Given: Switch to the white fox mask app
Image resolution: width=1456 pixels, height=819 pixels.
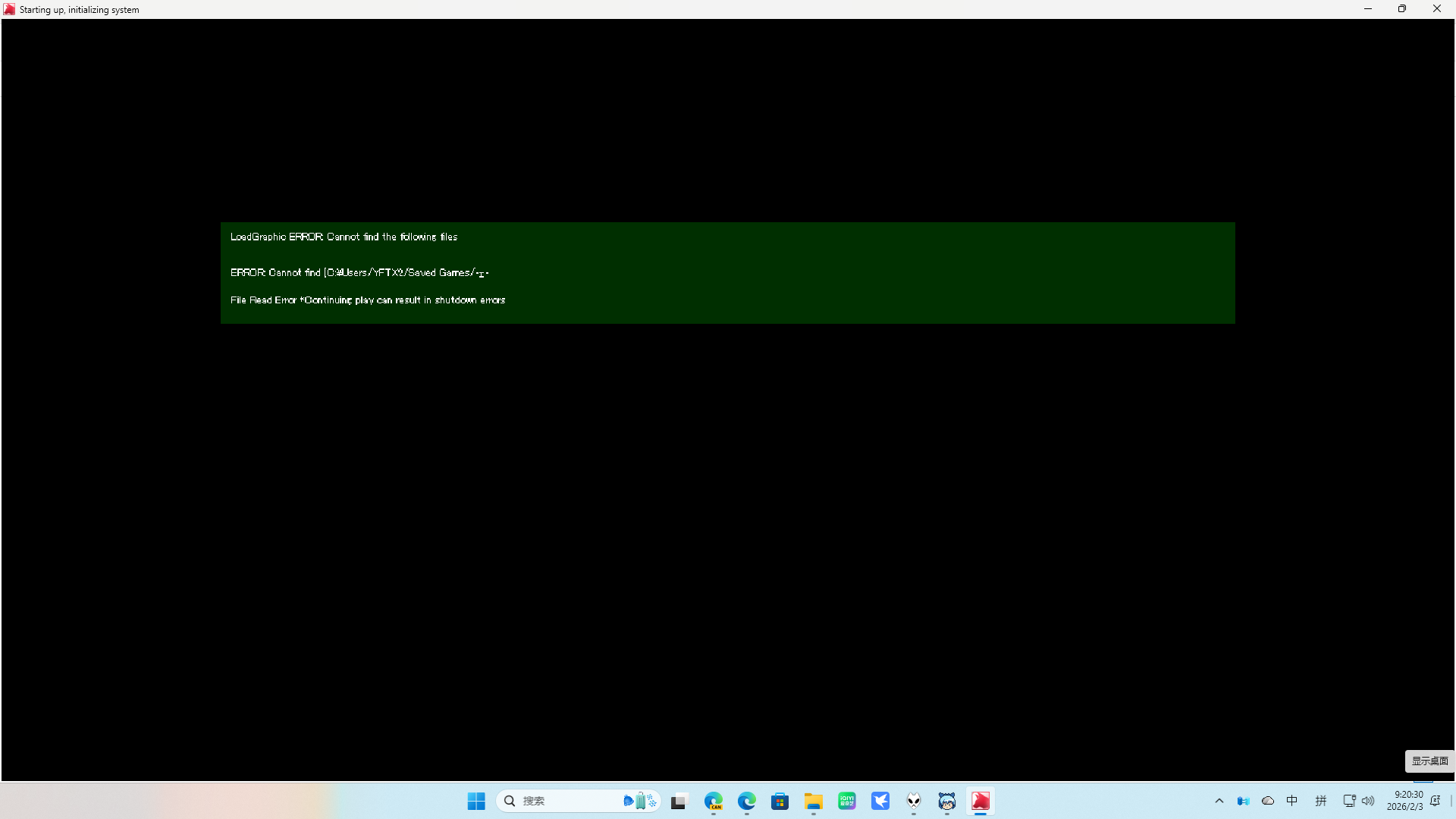Looking at the screenshot, I should click(914, 801).
